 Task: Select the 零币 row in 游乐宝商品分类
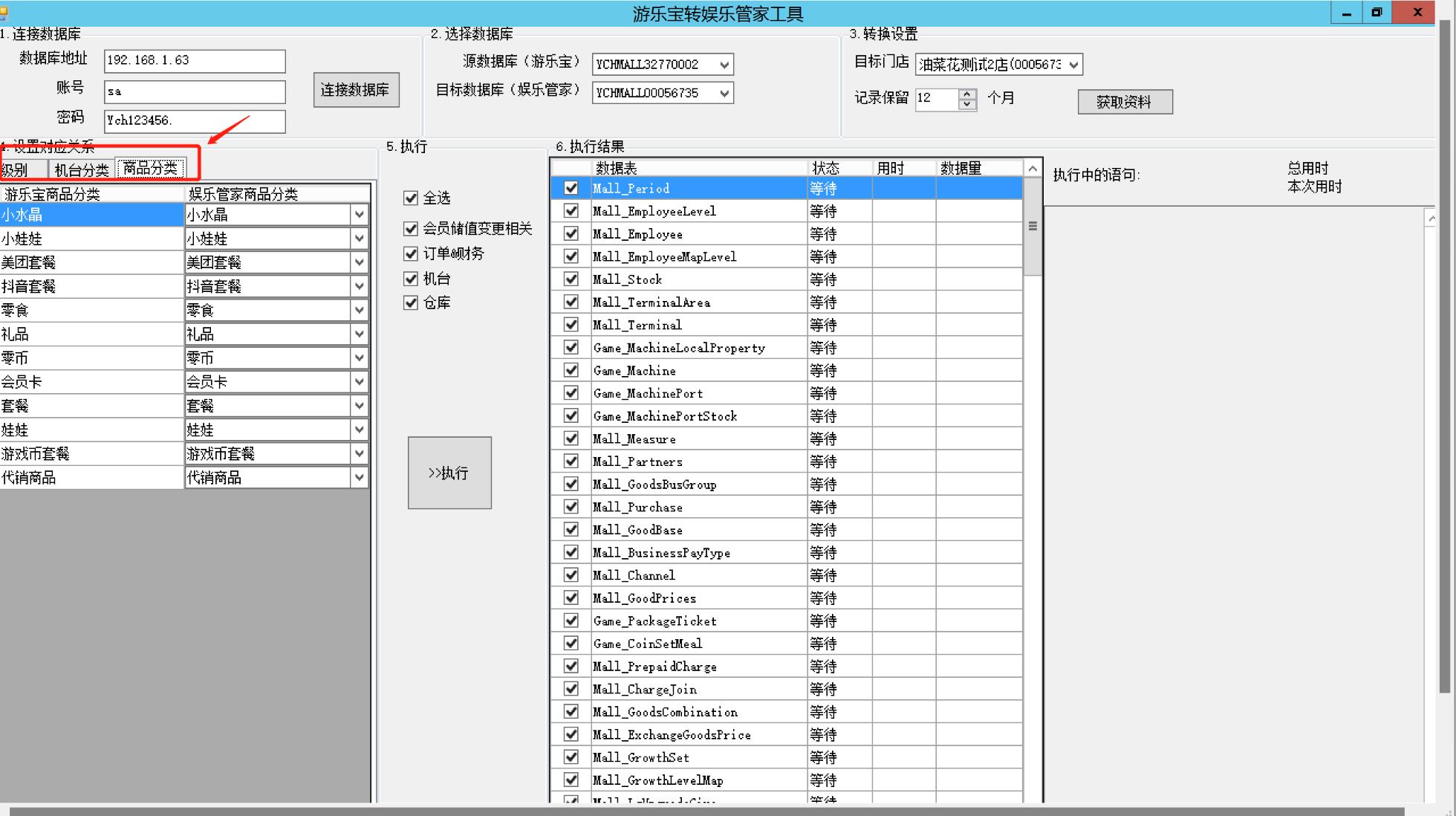tap(91, 358)
